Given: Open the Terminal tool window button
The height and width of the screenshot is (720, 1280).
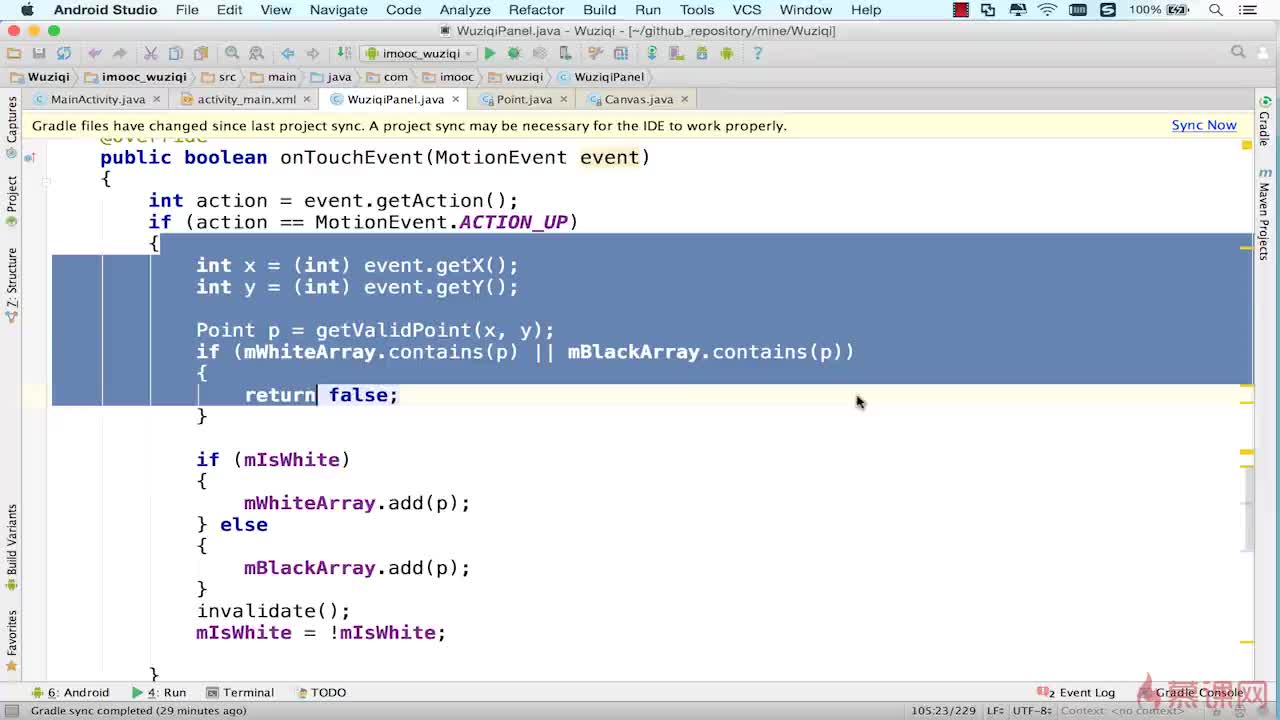Looking at the screenshot, I should (x=240, y=692).
